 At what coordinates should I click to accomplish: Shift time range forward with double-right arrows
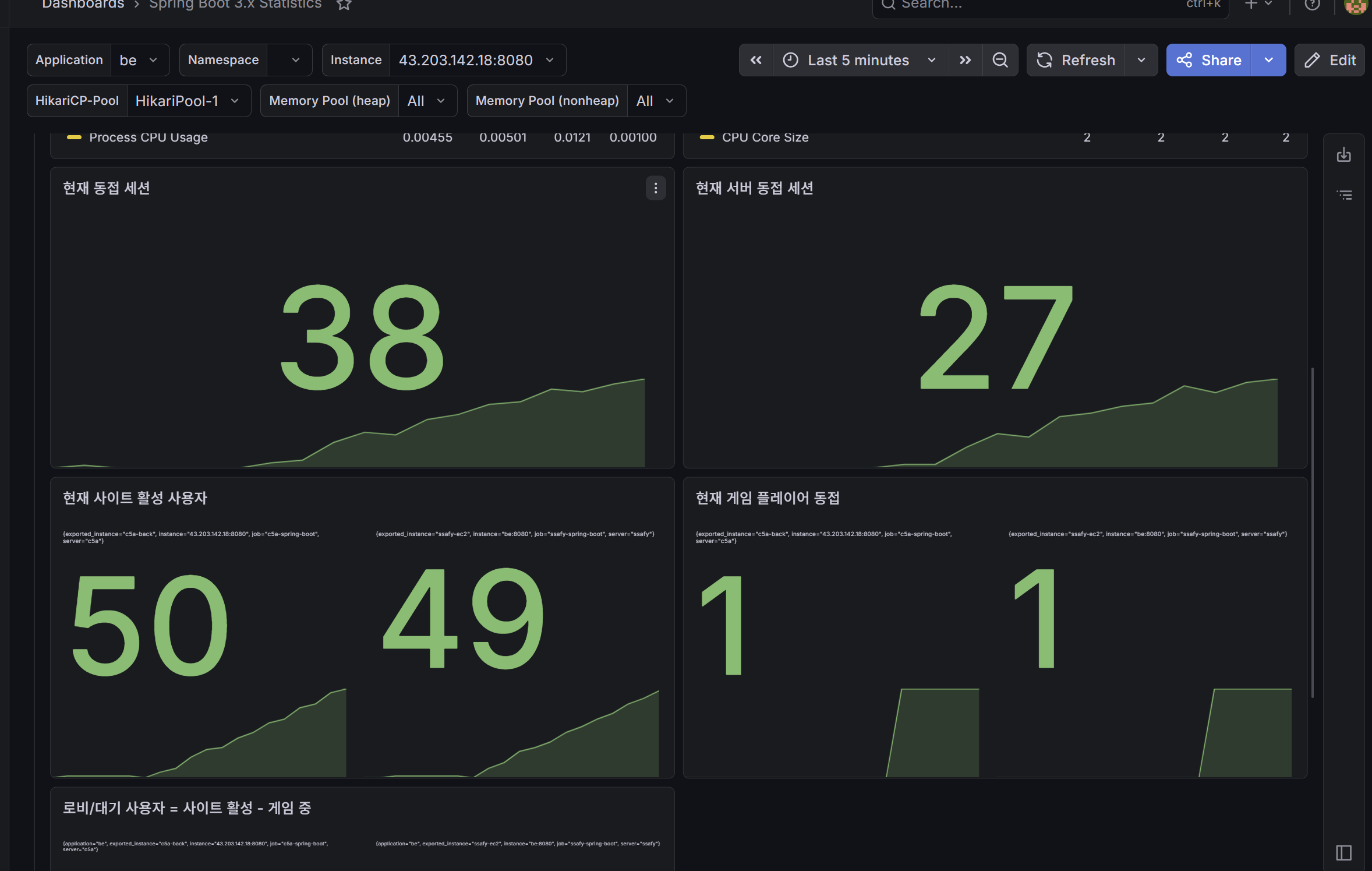coord(966,60)
